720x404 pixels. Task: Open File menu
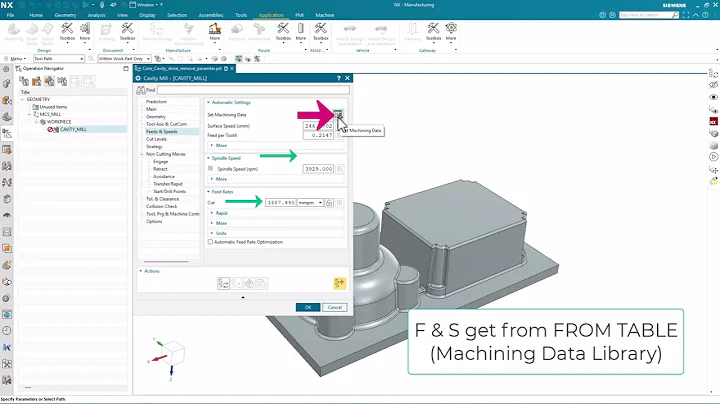[x=10, y=15]
